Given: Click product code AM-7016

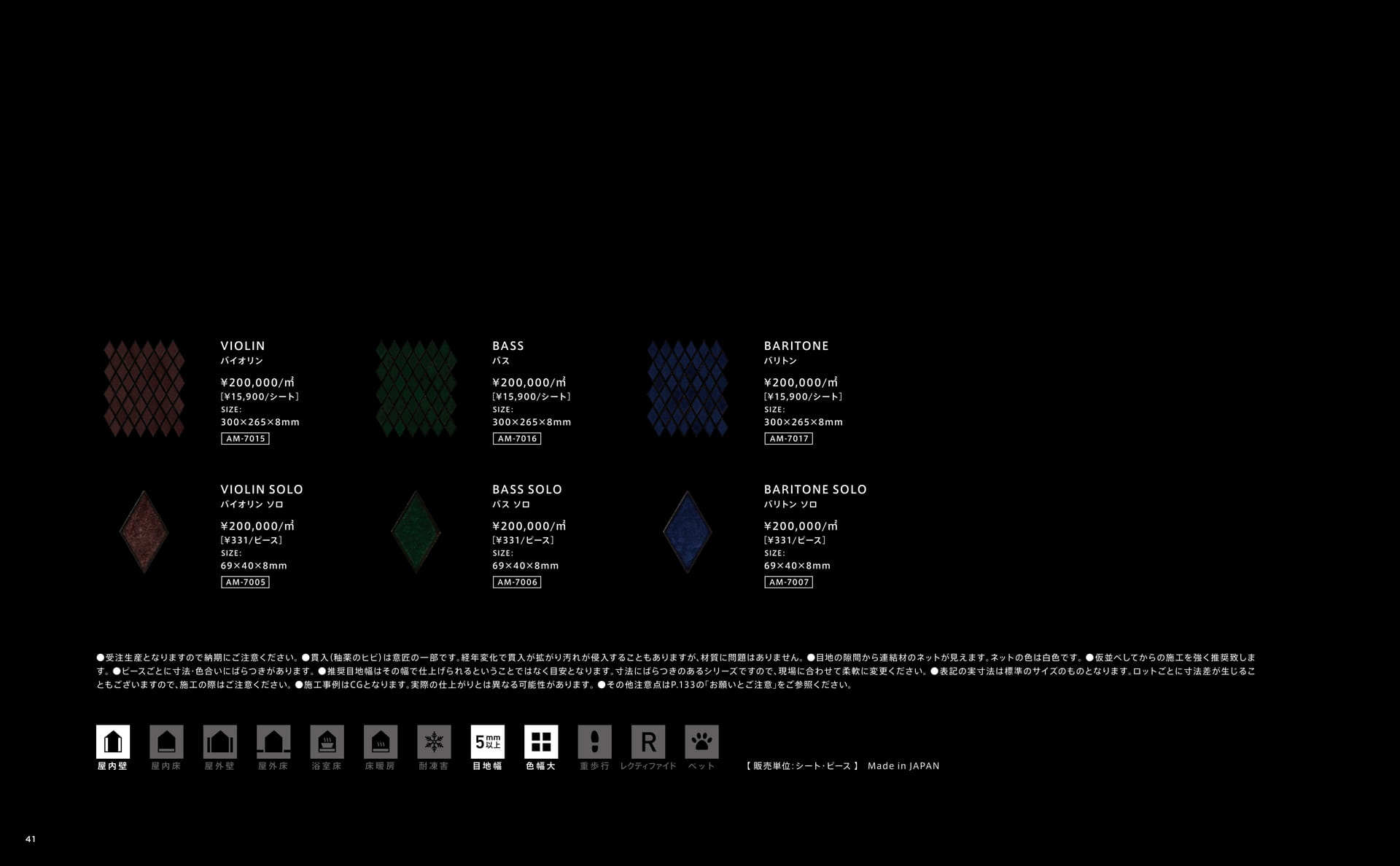Looking at the screenshot, I should click(x=517, y=439).
